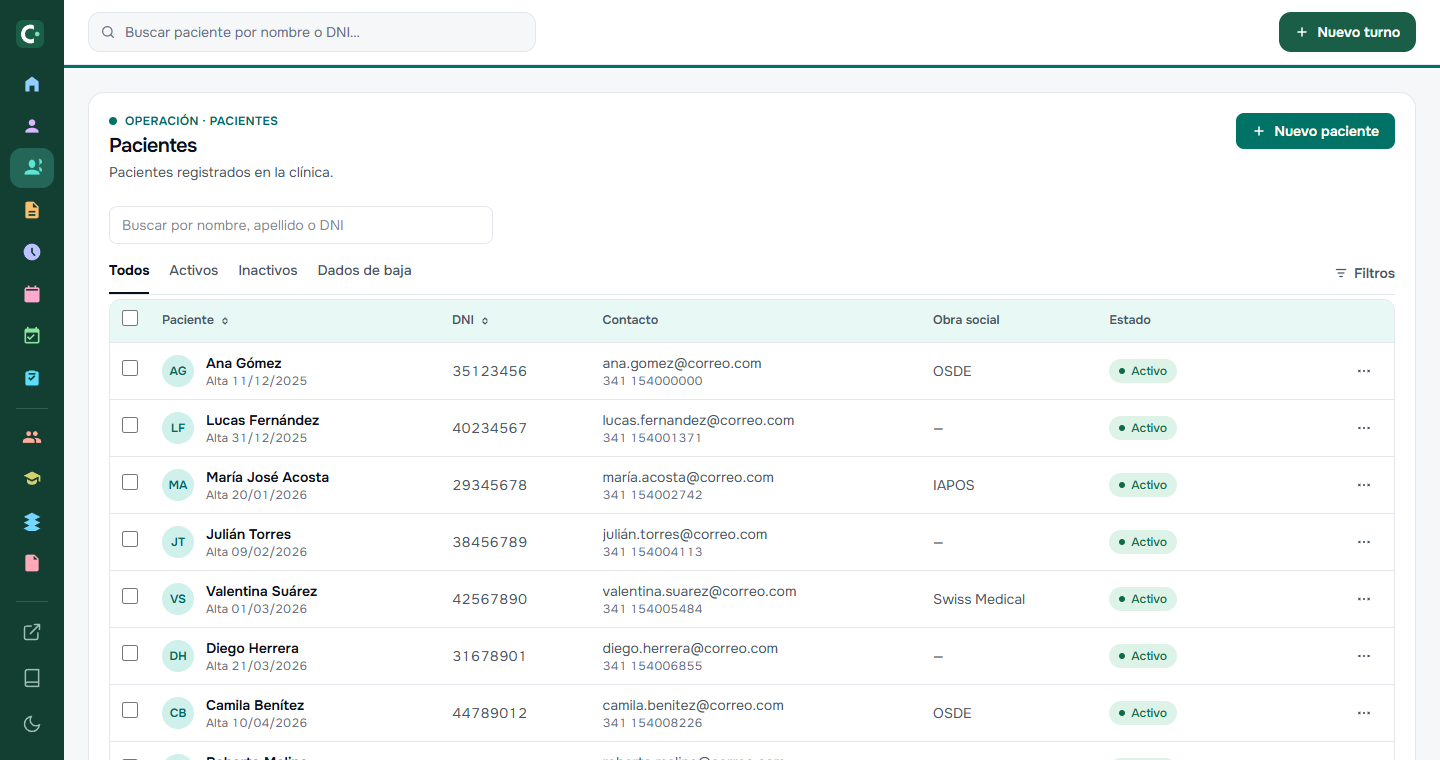
Task: Open the cyan clipboard-check icon in sidebar
Action: coord(32,378)
